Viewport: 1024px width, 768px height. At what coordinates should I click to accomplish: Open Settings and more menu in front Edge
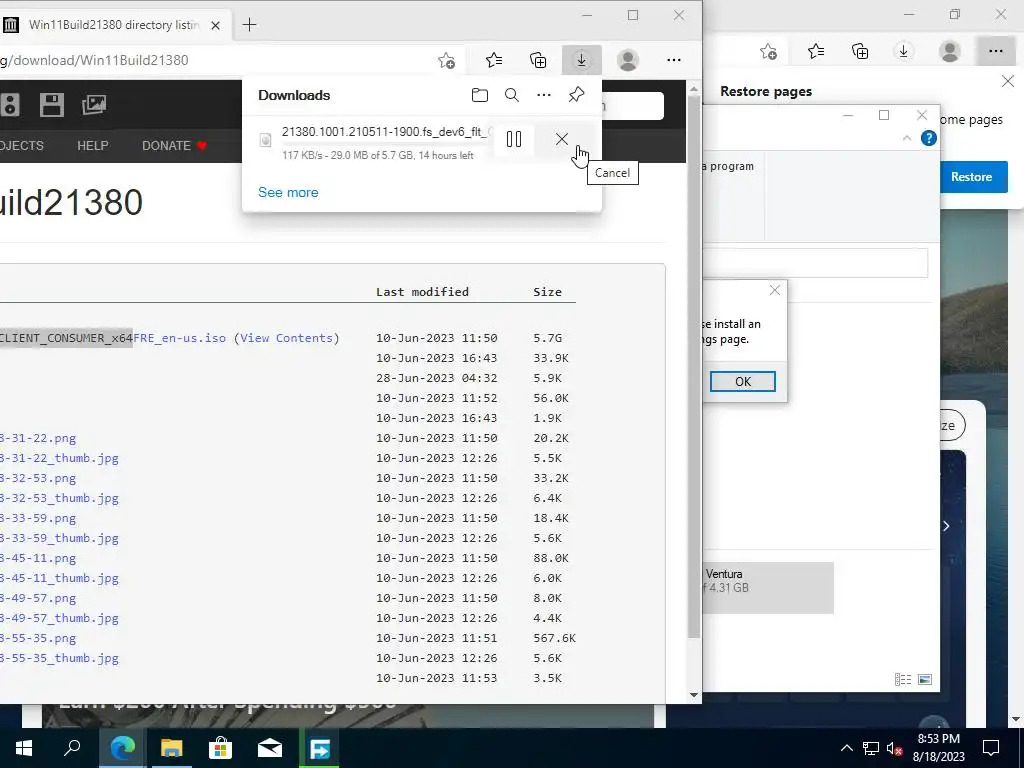pos(674,60)
